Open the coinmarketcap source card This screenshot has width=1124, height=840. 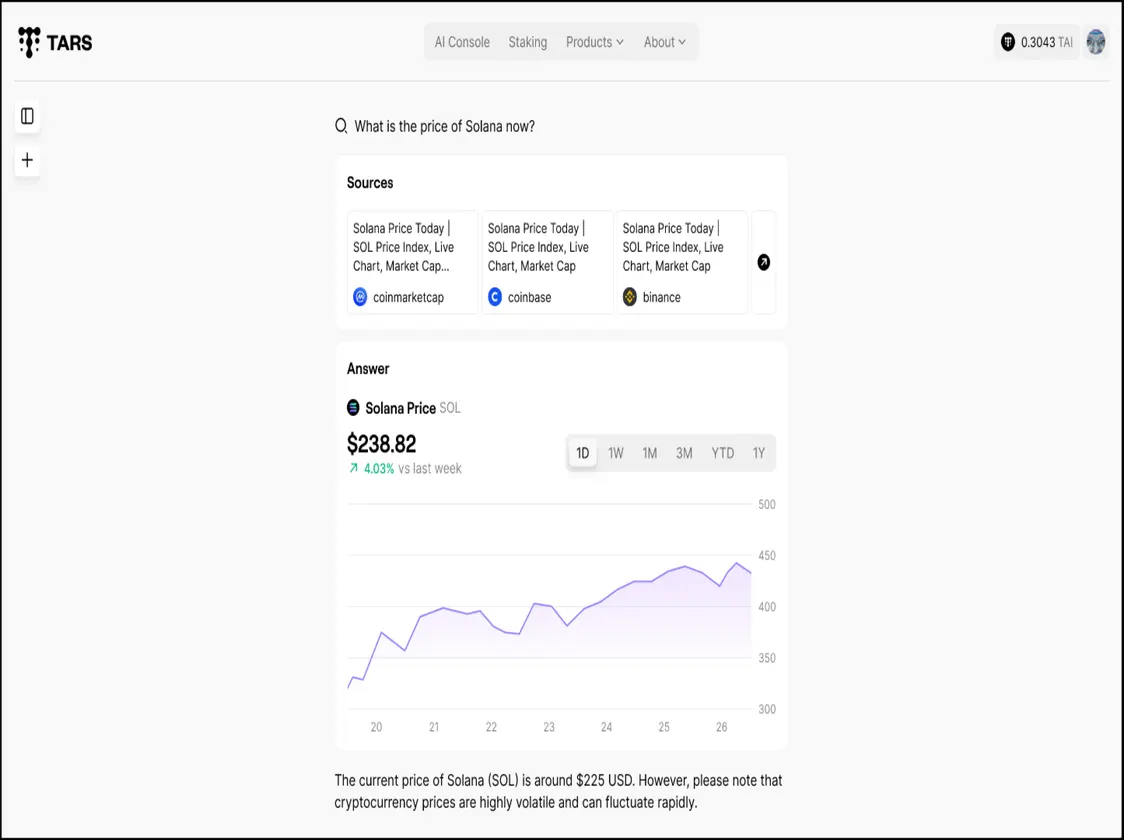click(x=412, y=262)
